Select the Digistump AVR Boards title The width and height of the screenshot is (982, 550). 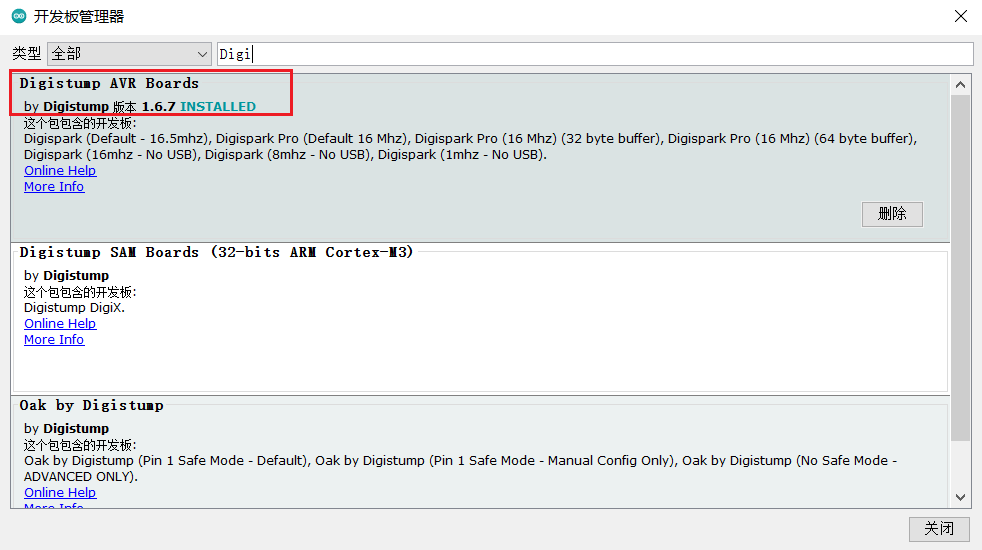[109, 83]
